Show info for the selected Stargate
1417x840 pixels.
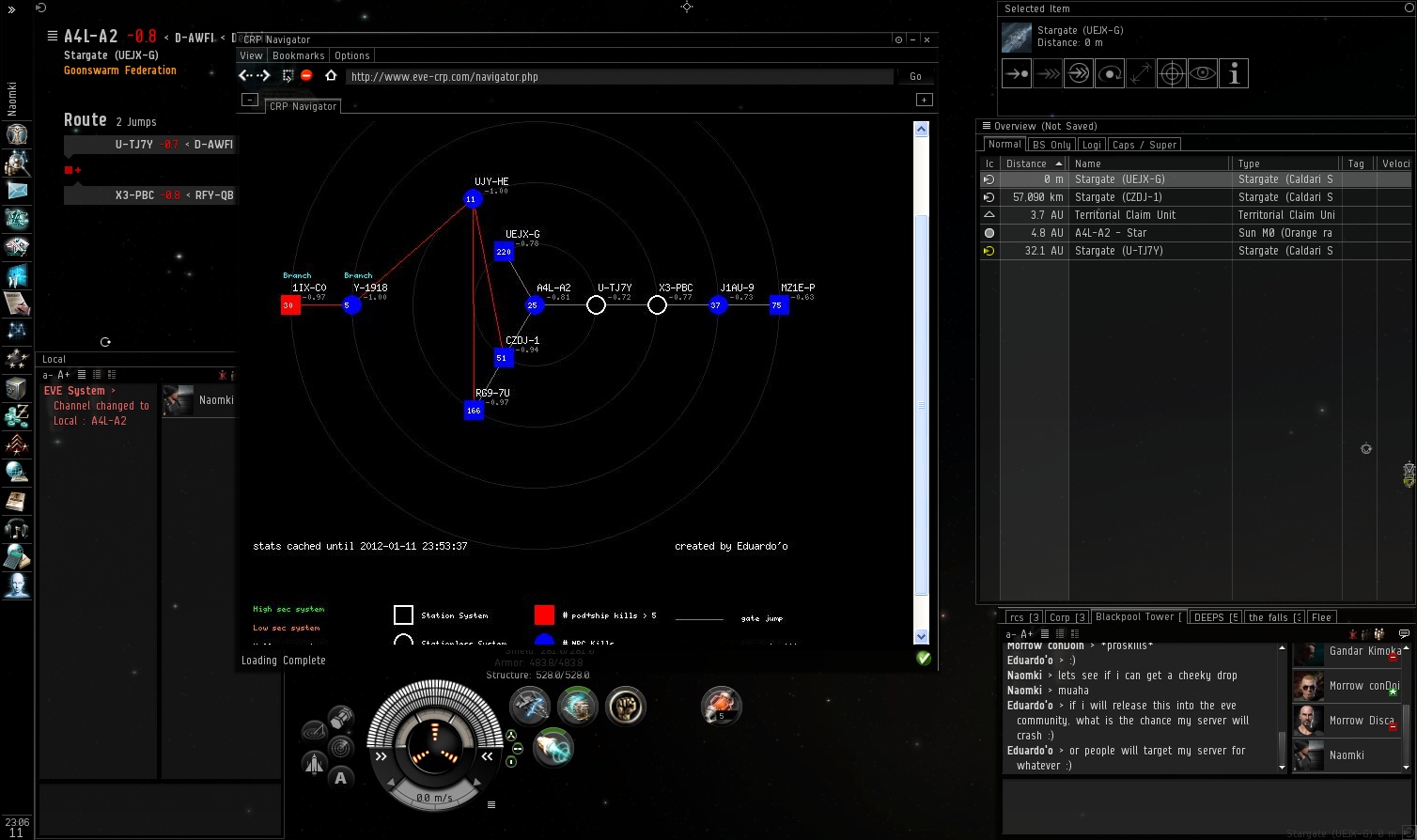(1234, 73)
